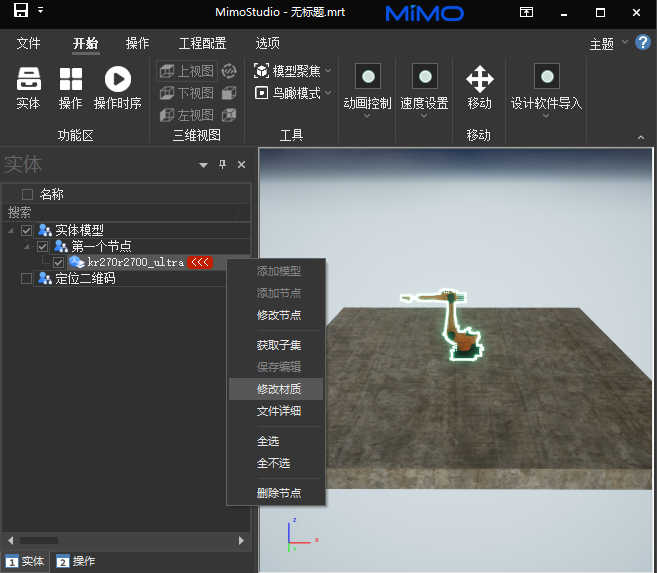Select 删除节点 in context menu
The width and height of the screenshot is (657, 573).
pos(278,493)
